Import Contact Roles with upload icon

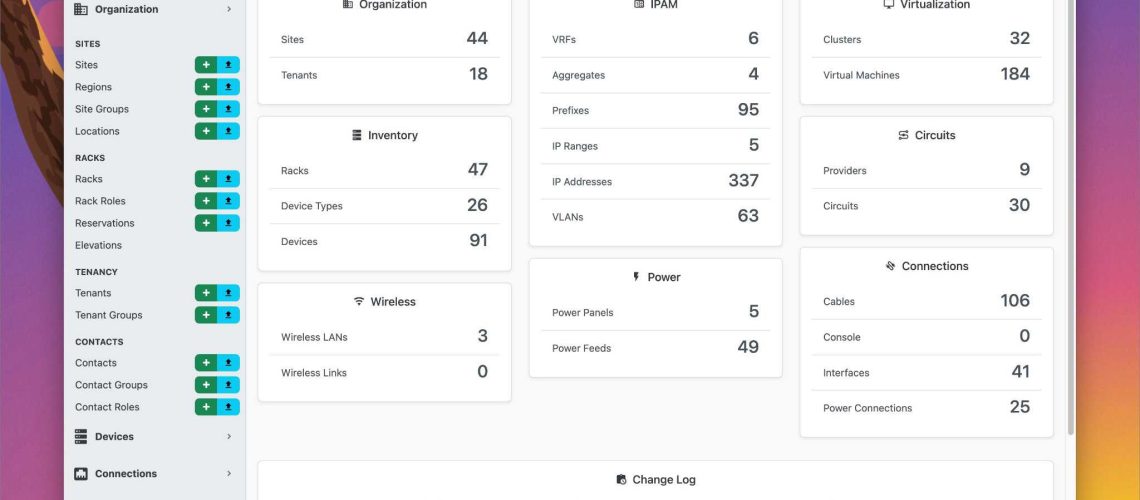coord(229,407)
